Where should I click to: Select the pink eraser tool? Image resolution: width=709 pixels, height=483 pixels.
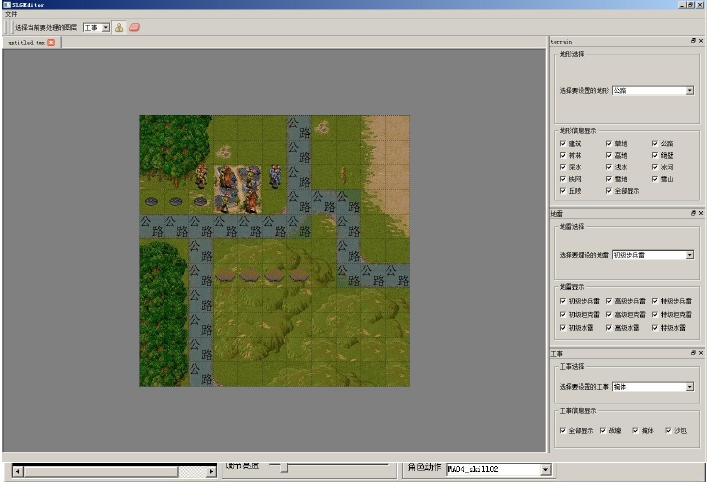pyautogui.click(x=134, y=28)
